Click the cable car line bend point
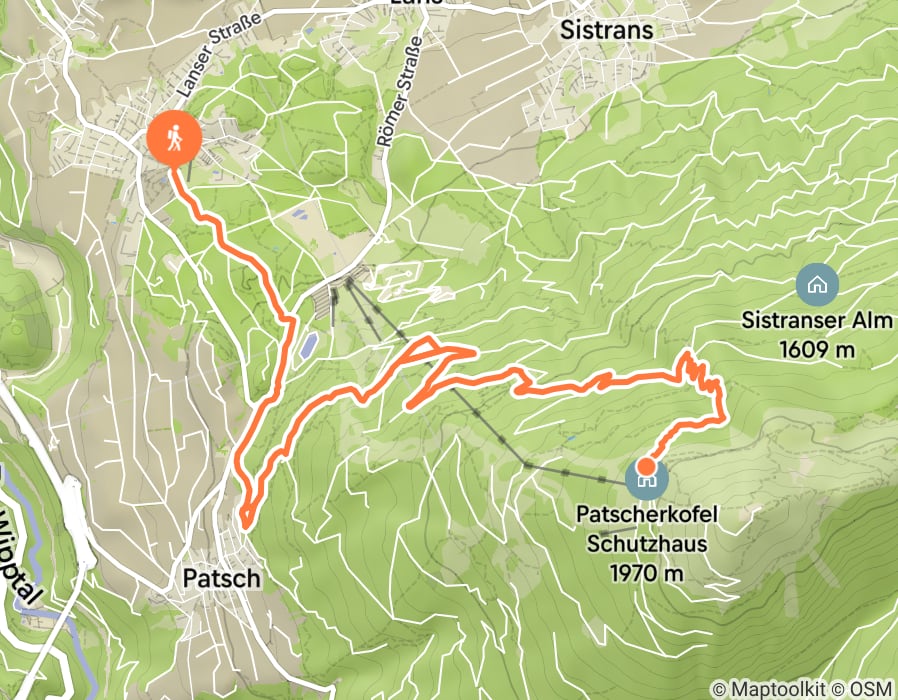 coord(524,463)
